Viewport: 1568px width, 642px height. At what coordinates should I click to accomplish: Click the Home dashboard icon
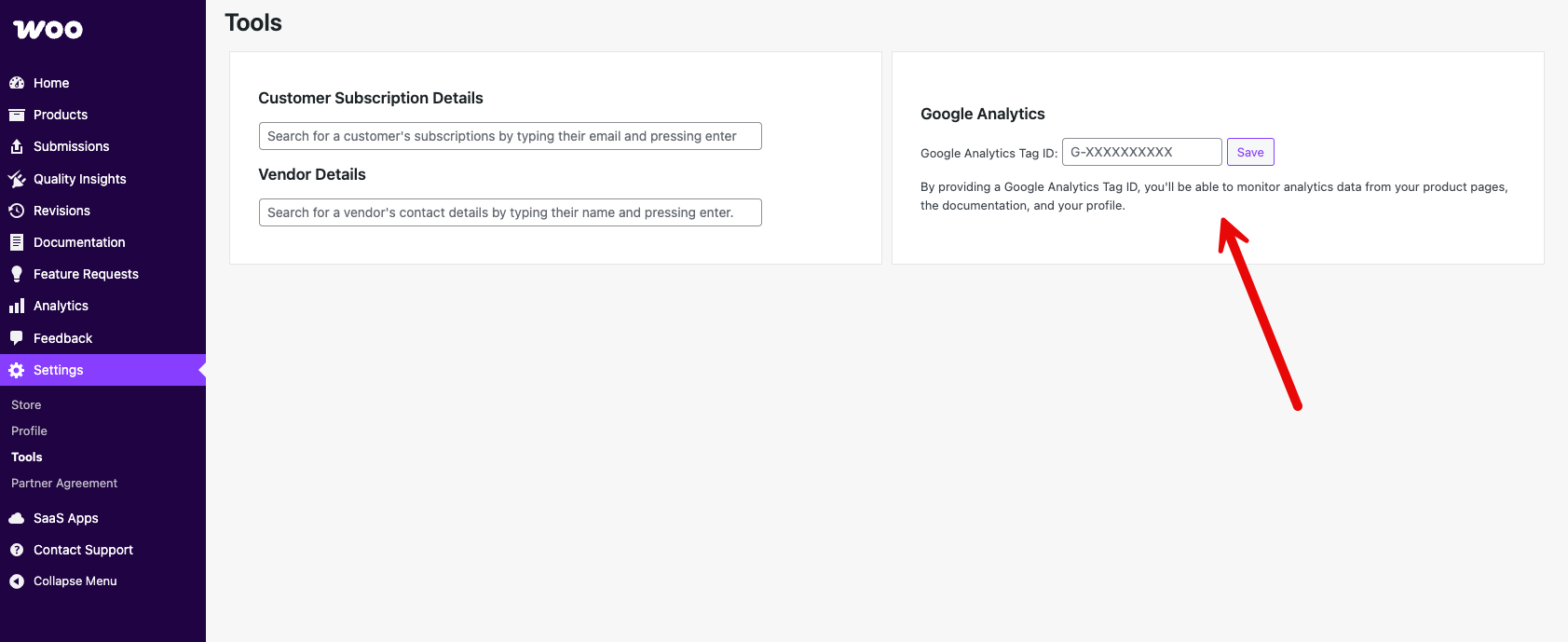click(x=17, y=83)
